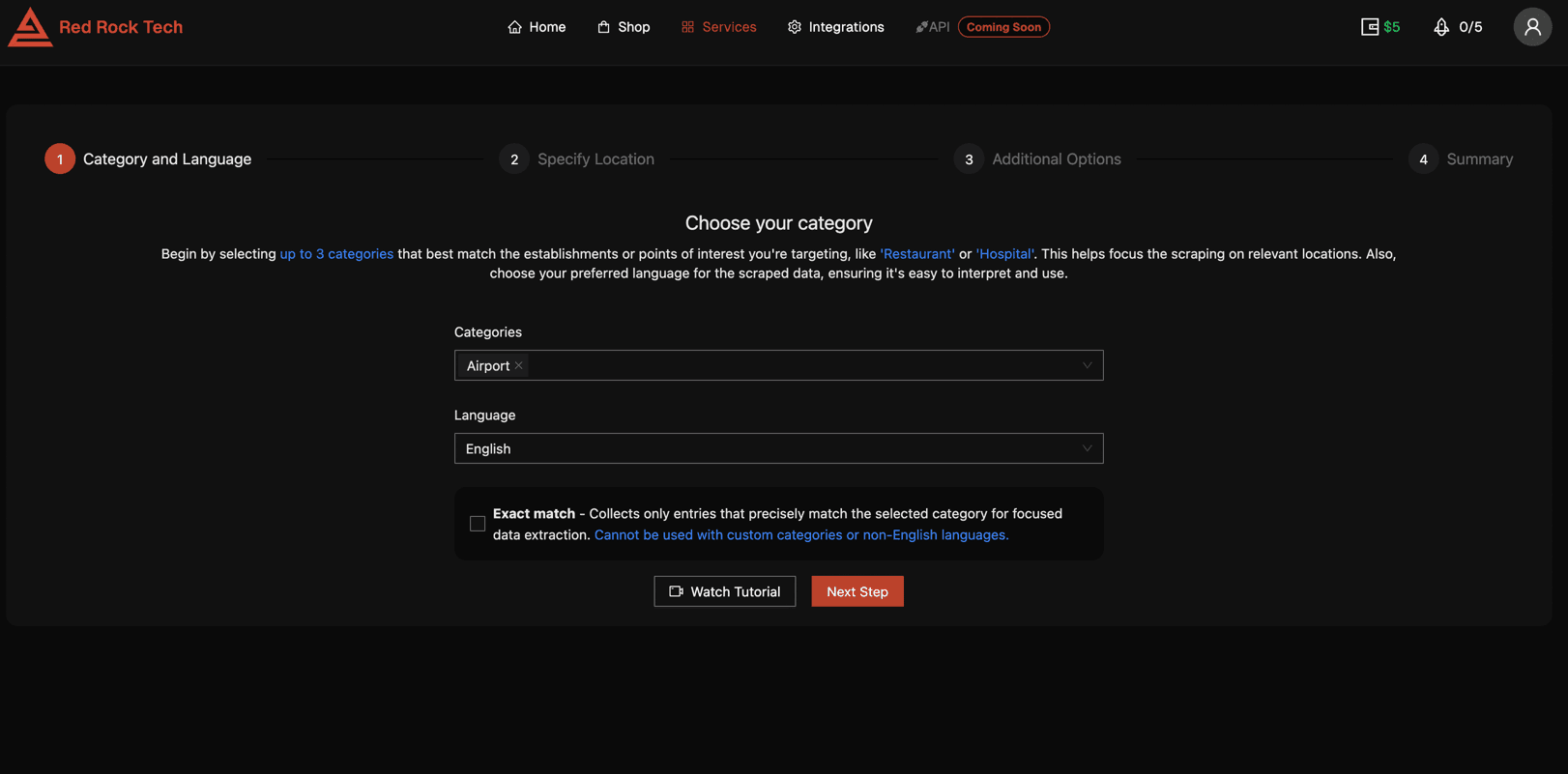1568x774 pixels.
Task: Navigate to the Services menu
Action: (x=718, y=27)
